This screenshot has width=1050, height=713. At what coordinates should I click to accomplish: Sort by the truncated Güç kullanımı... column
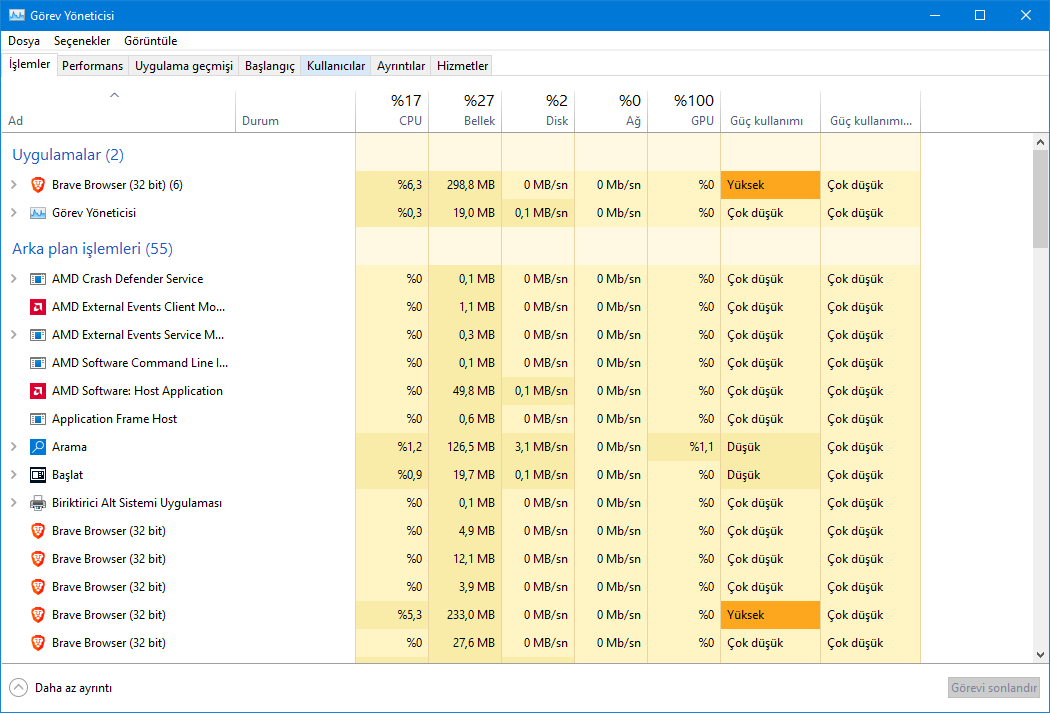click(870, 111)
